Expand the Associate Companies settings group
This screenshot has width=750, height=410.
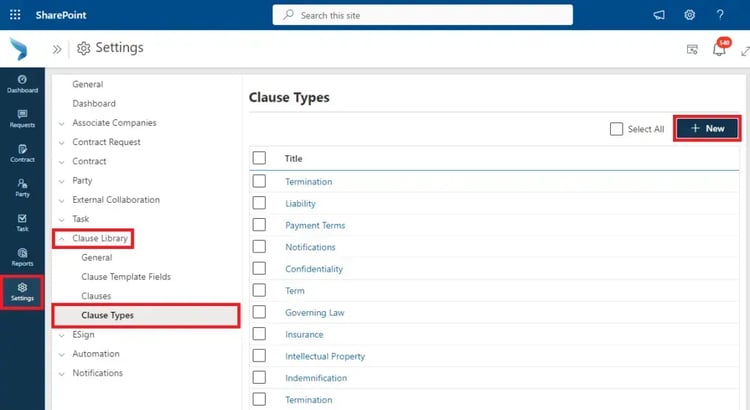62,123
